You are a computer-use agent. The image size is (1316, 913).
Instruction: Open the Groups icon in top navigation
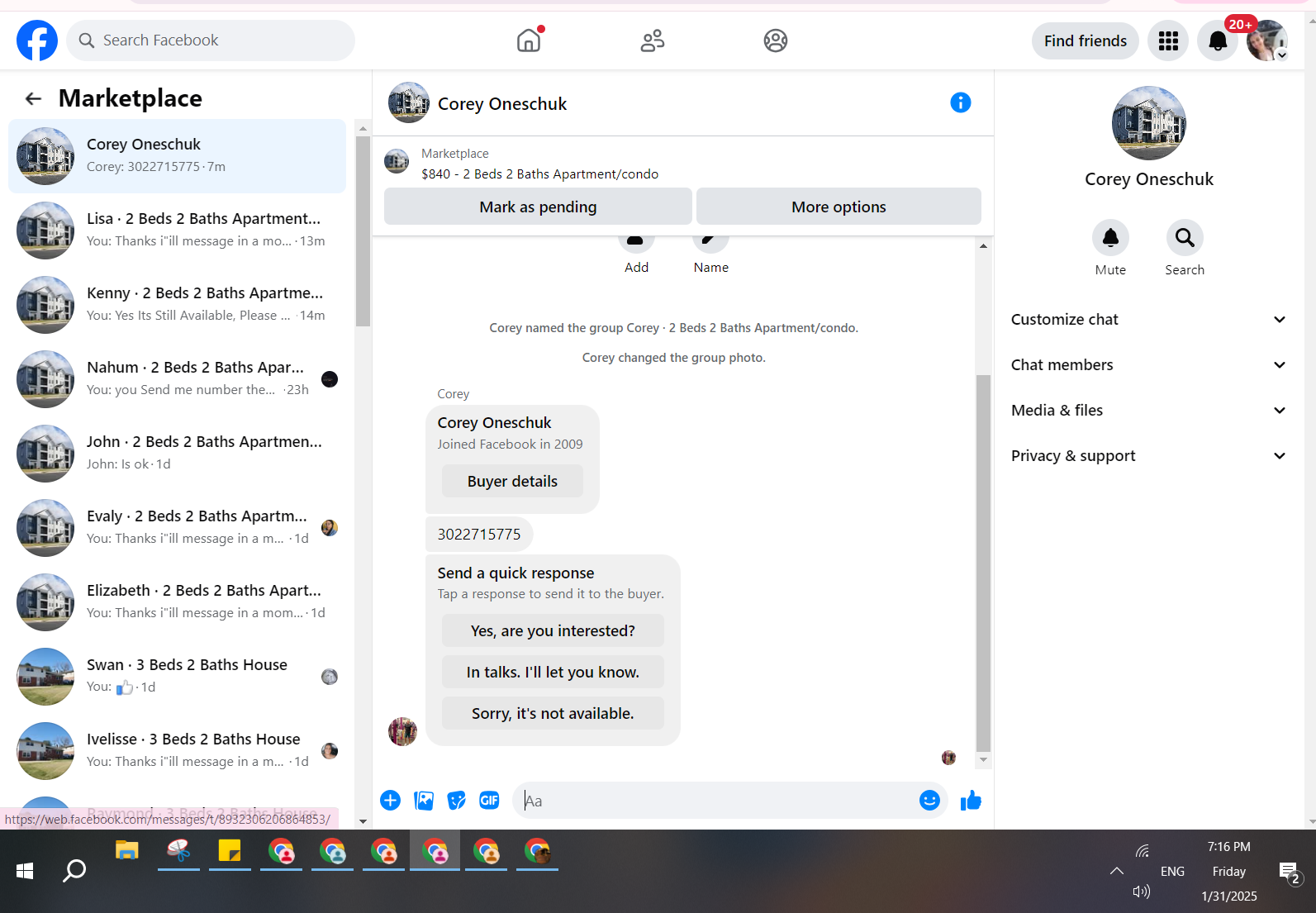click(776, 40)
